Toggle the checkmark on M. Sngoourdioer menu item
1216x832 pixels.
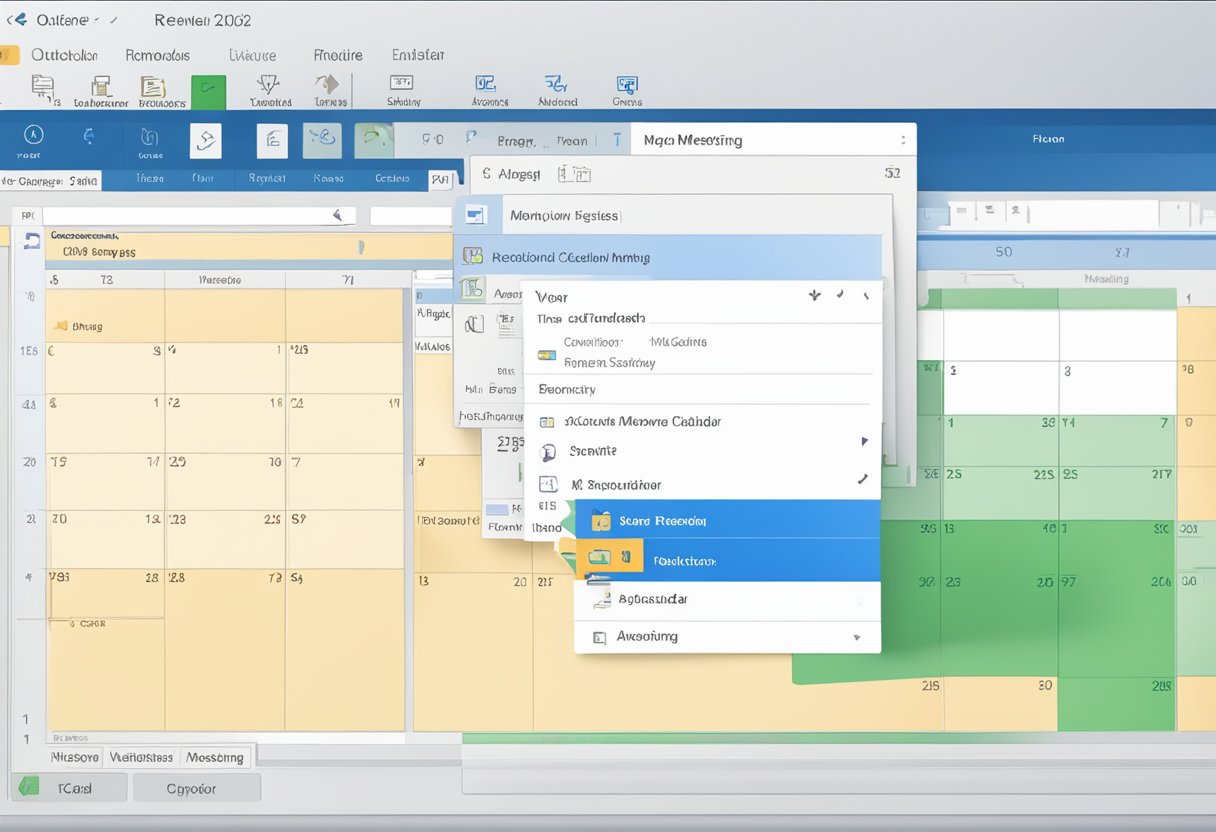click(861, 480)
